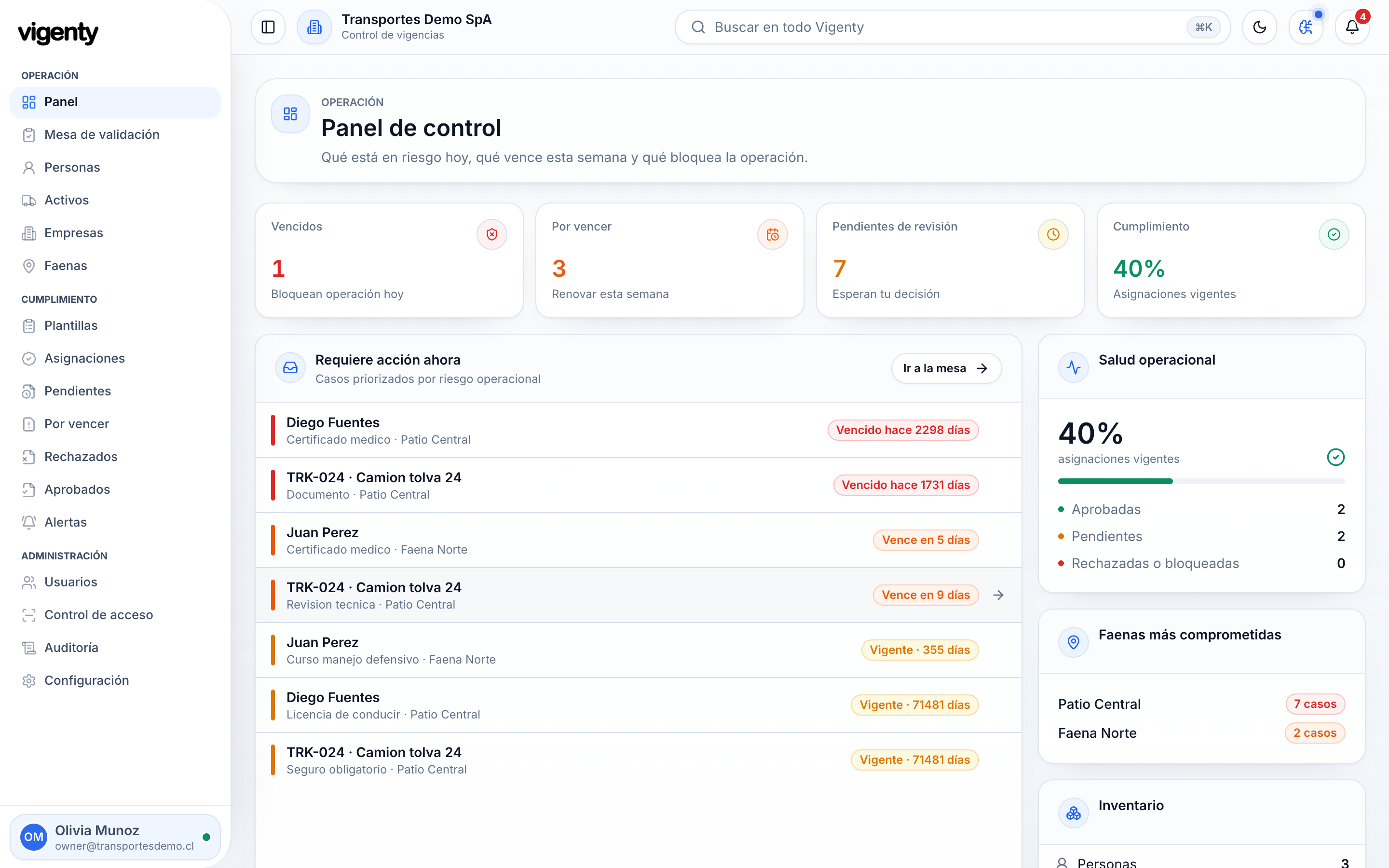The height and width of the screenshot is (868, 1389).
Task: Open Alertas in the sidebar
Action: 115,522
